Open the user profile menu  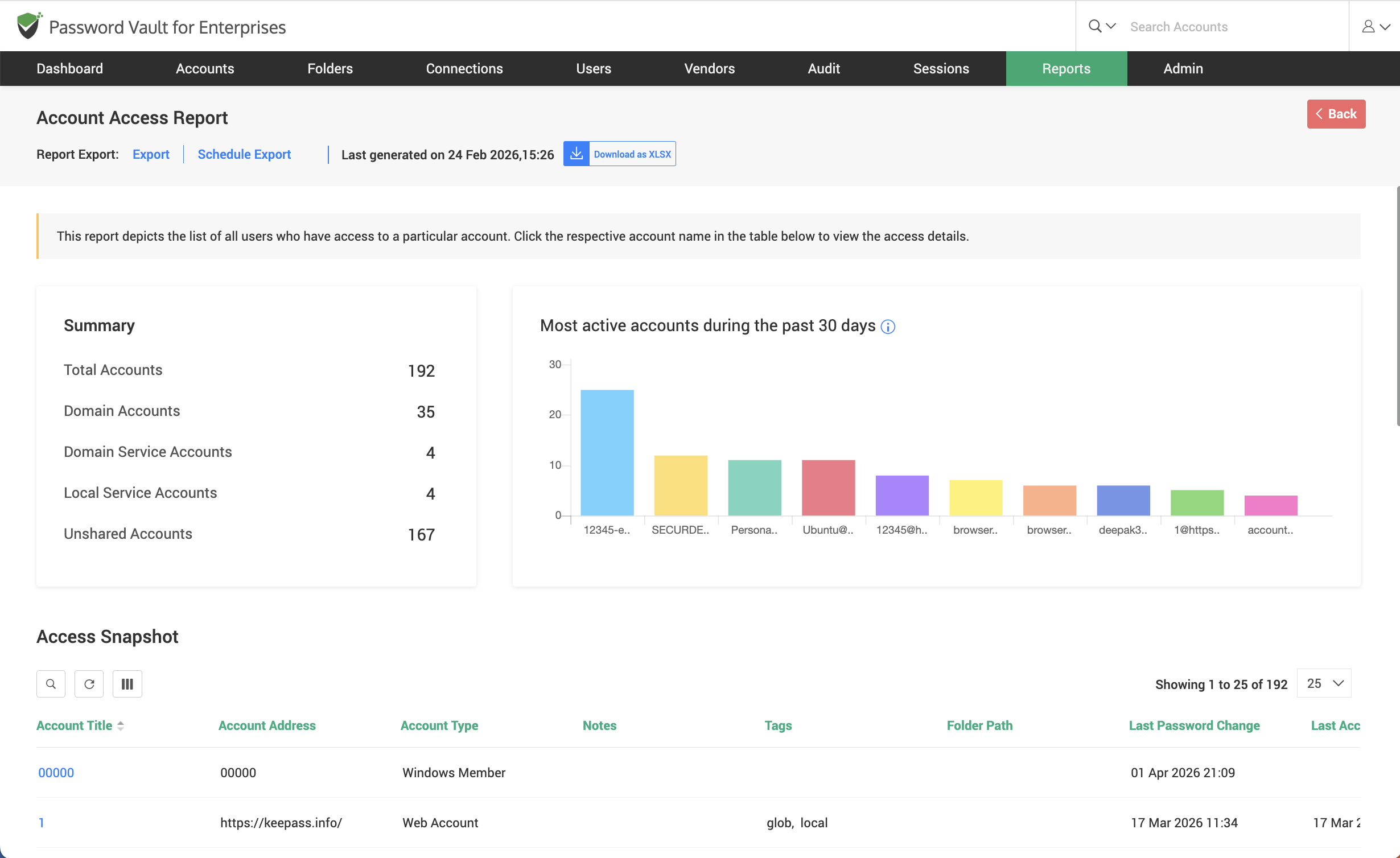click(x=1376, y=26)
